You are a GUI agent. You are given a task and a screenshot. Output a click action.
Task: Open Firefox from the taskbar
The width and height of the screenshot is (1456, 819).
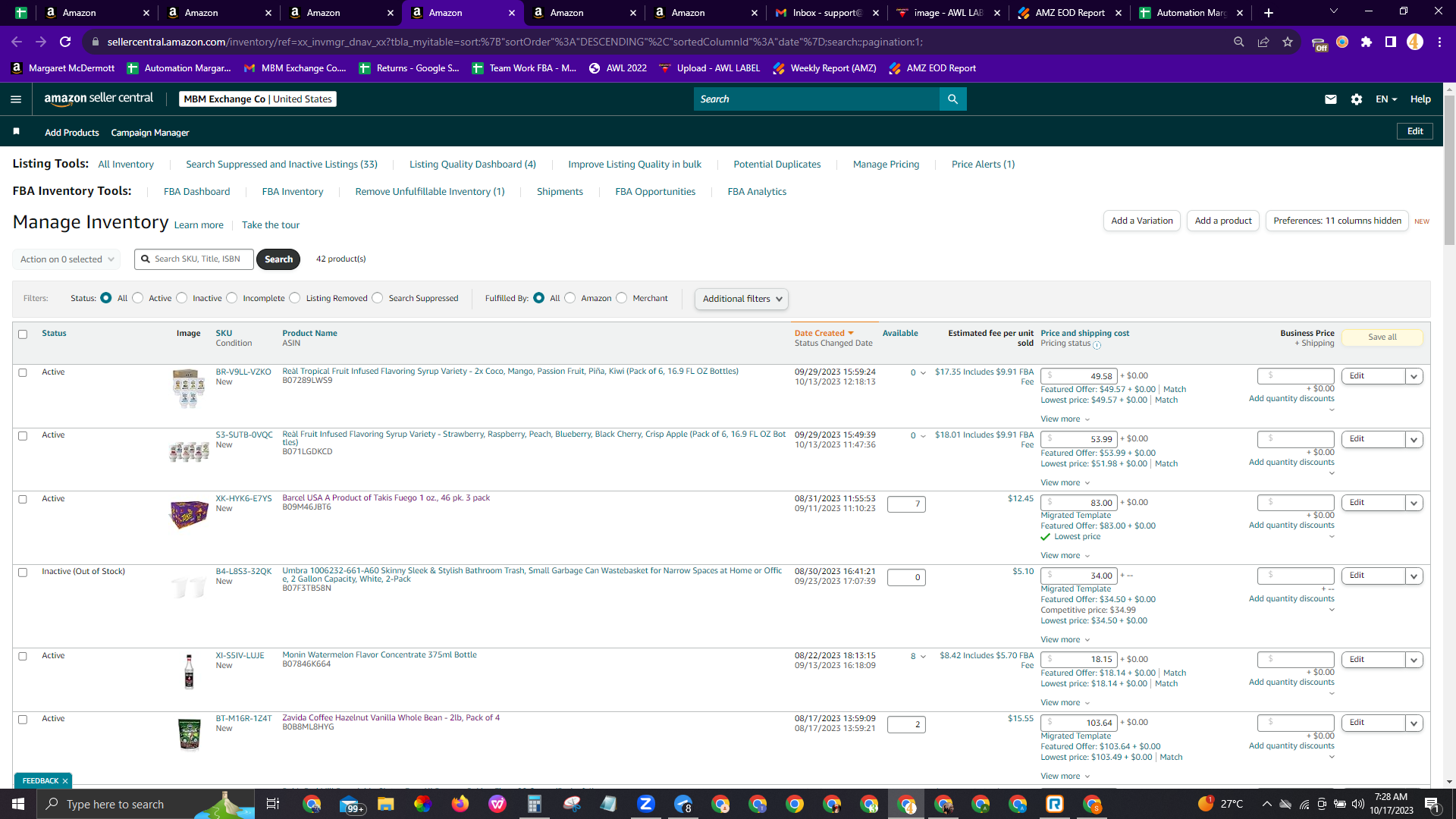point(460,804)
